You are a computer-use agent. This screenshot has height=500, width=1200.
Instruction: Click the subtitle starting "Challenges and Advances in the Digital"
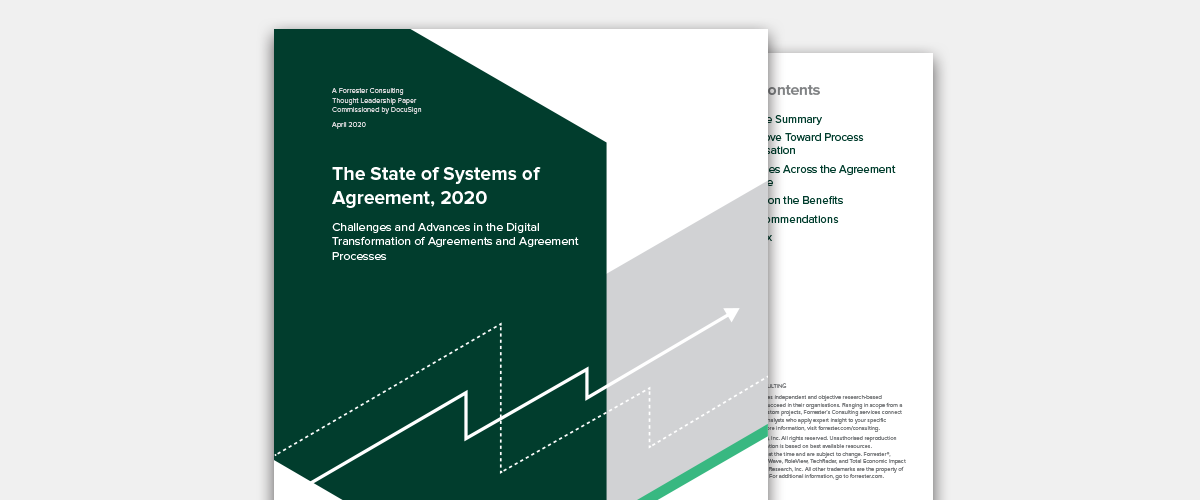pyautogui.click(x=455, y=241)
